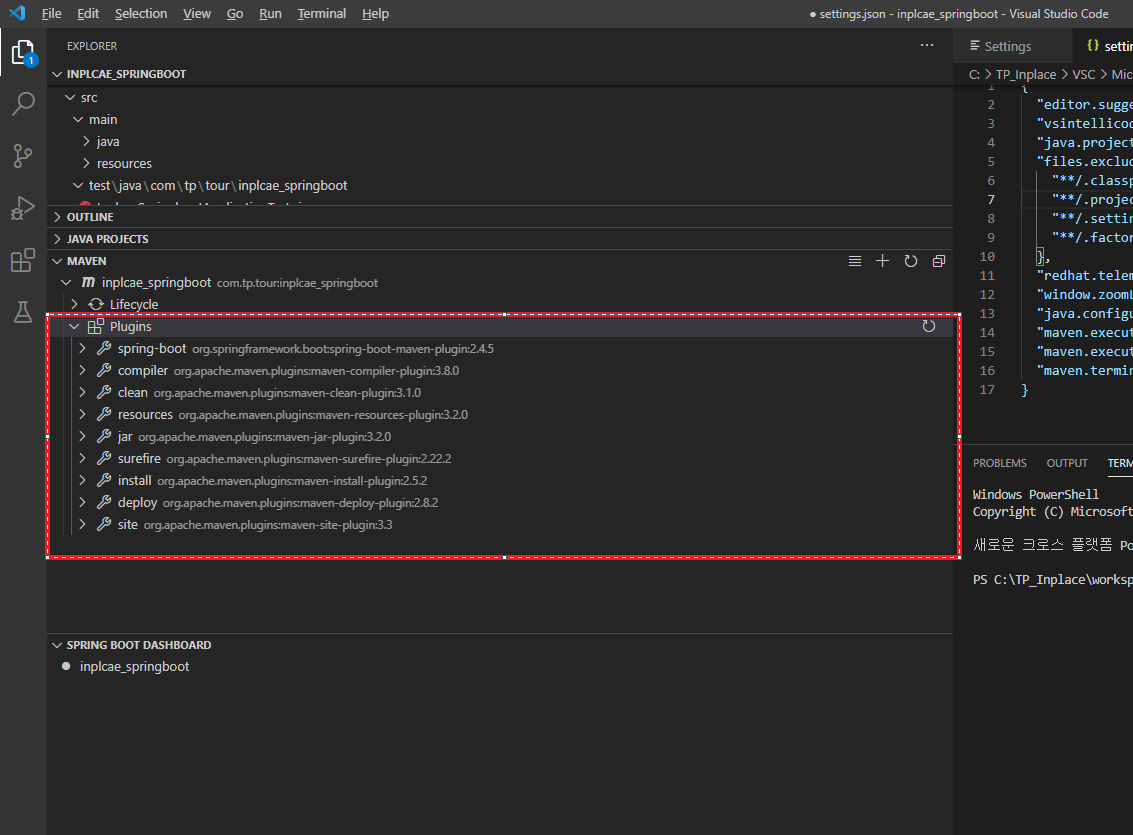
Task: Collapse the MAVEN section
Action: coord(57,261)
